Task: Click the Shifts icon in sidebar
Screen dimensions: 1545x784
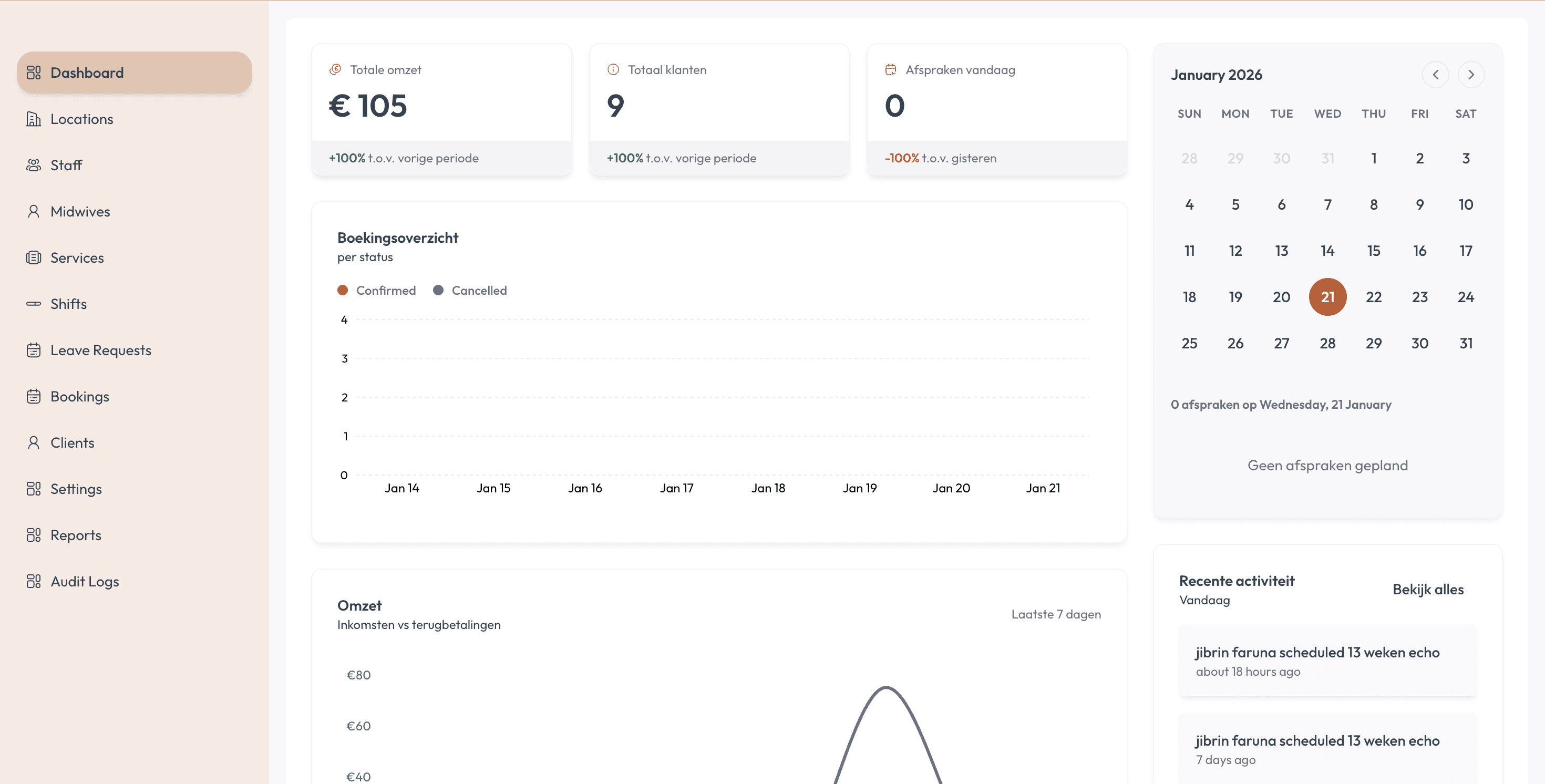Action: pyautogui.click(x=34, y=304)
